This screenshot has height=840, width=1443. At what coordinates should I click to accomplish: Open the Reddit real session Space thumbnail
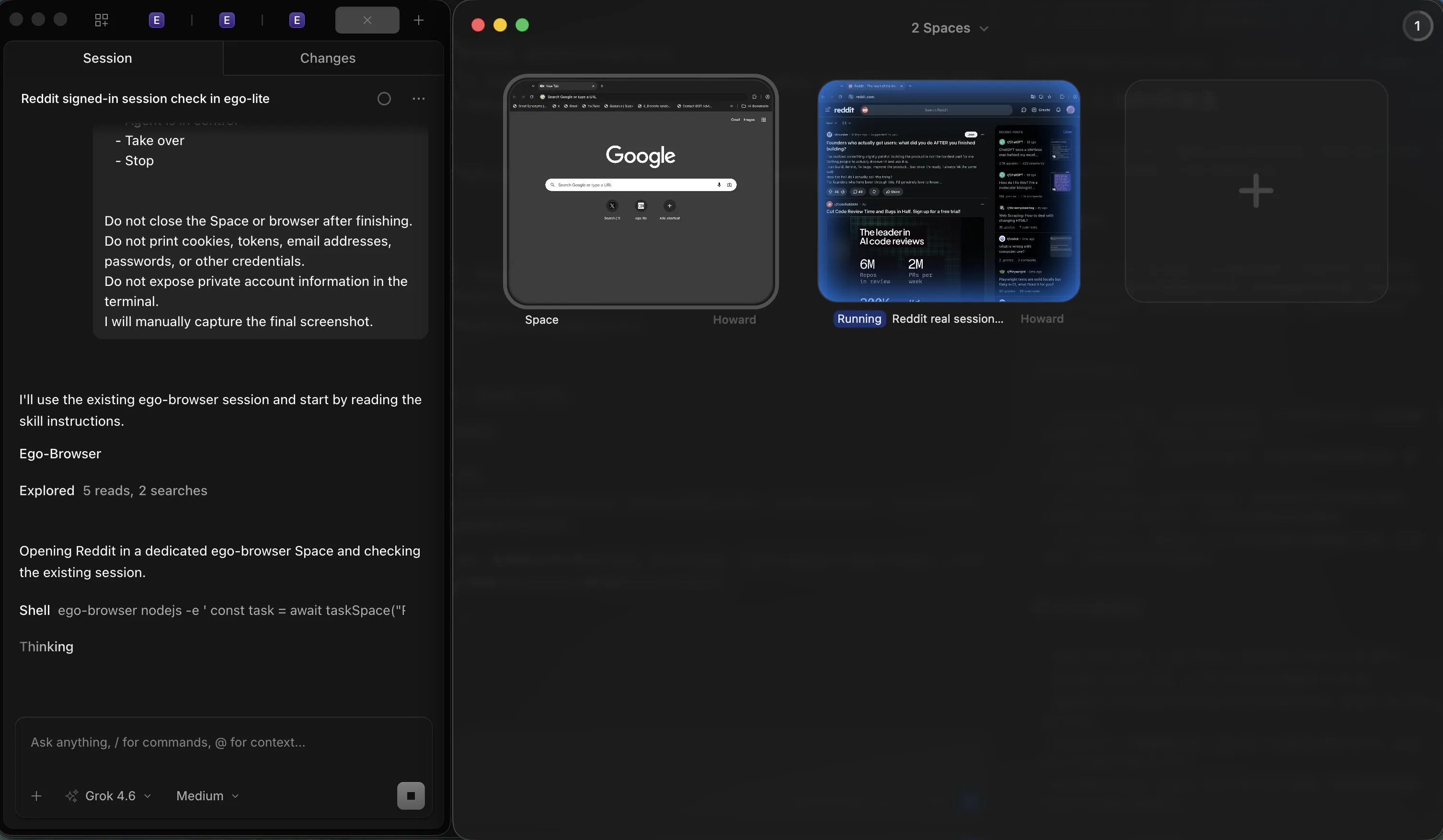pyautogui.click(x=949, y=191)
